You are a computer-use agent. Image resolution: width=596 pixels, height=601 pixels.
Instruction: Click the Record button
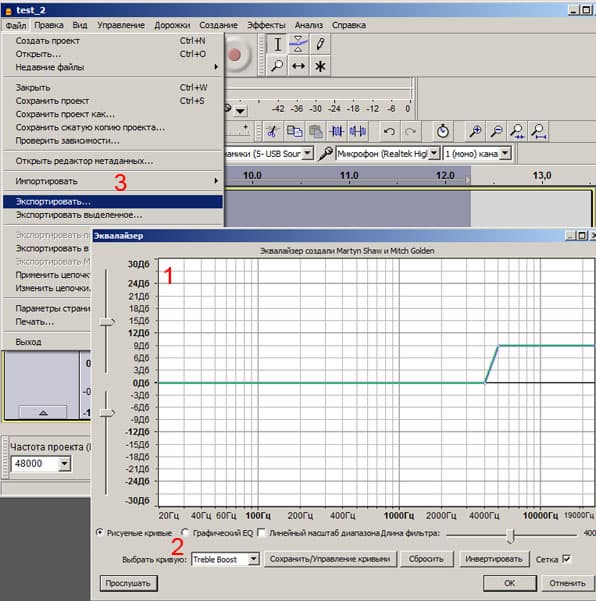(x=235, y=55)
